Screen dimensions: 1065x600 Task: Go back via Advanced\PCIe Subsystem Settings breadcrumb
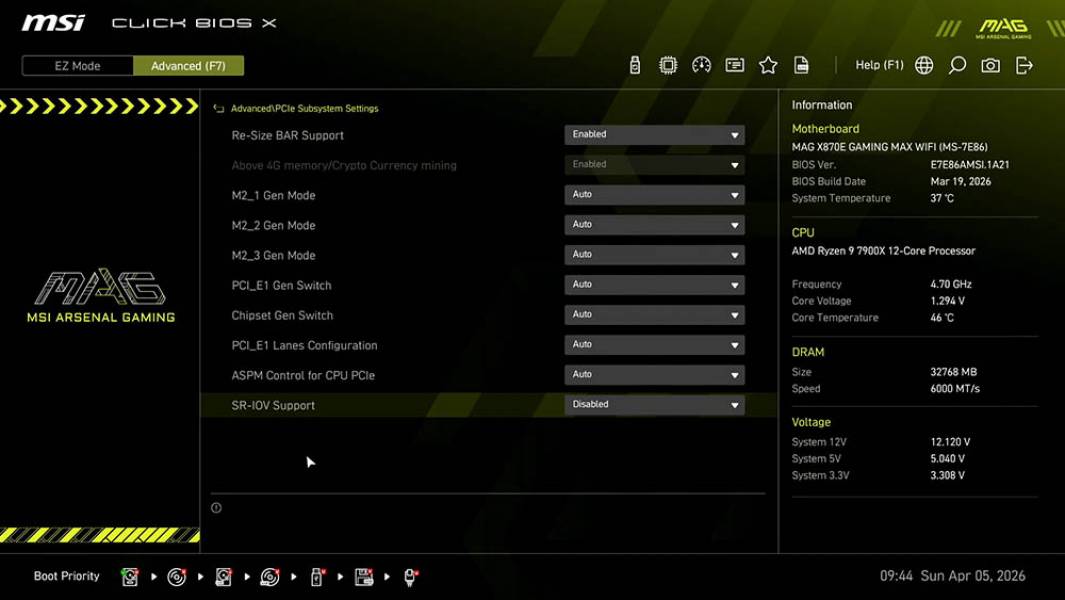coord(301,108)
